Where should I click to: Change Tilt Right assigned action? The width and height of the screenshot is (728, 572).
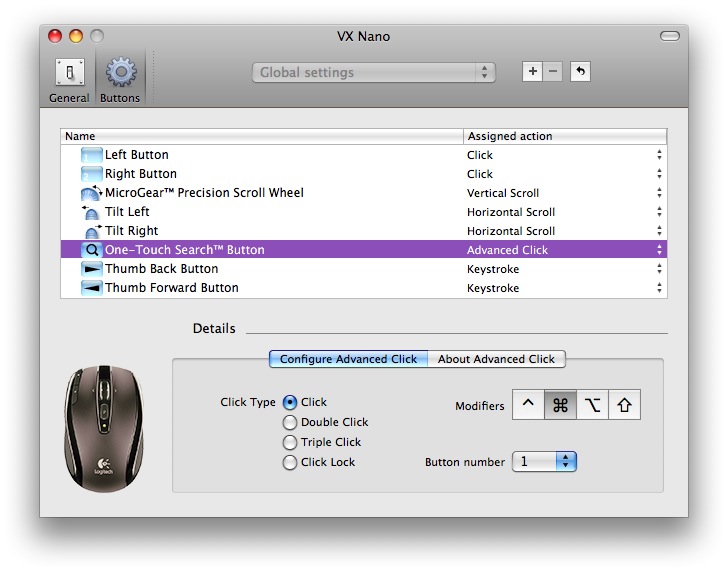tap(659, 231)
